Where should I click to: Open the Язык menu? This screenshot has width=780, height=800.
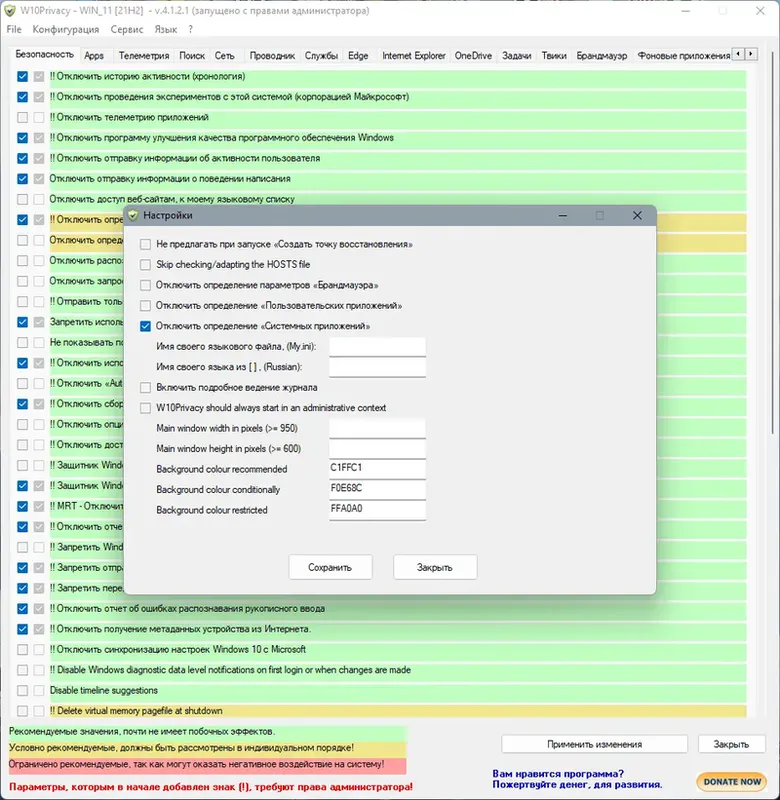tap(166, 30)
